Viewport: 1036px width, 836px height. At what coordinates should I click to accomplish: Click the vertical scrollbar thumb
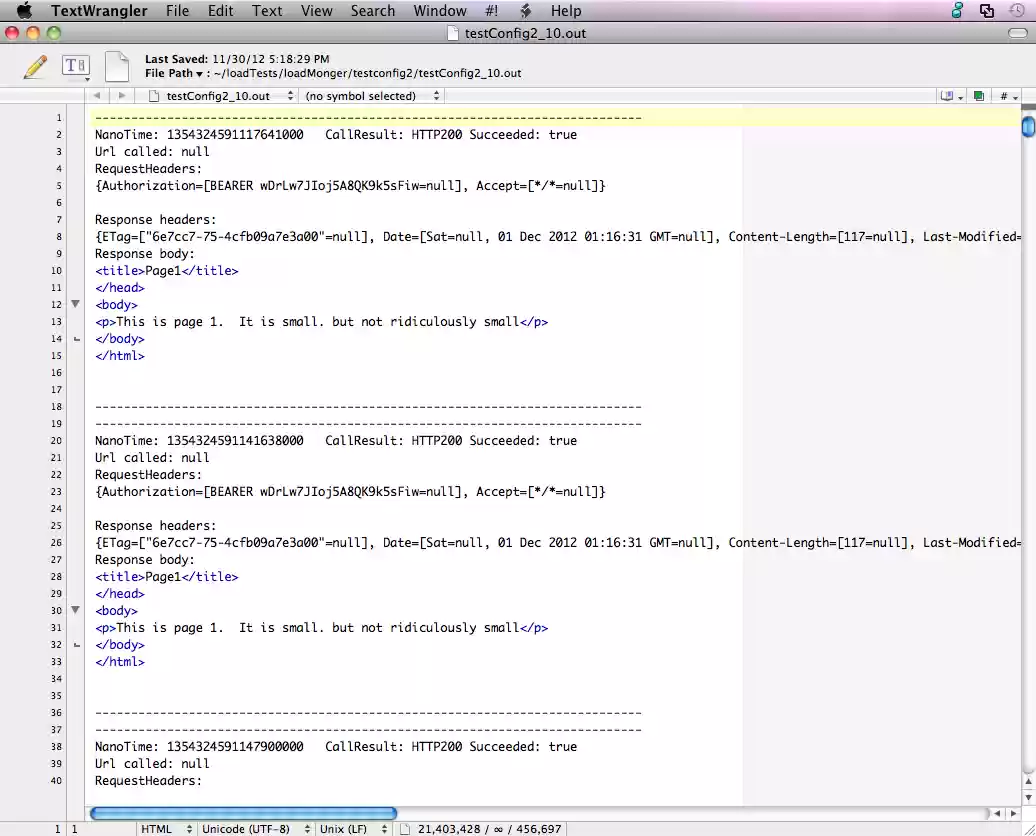pos(1028,126)
